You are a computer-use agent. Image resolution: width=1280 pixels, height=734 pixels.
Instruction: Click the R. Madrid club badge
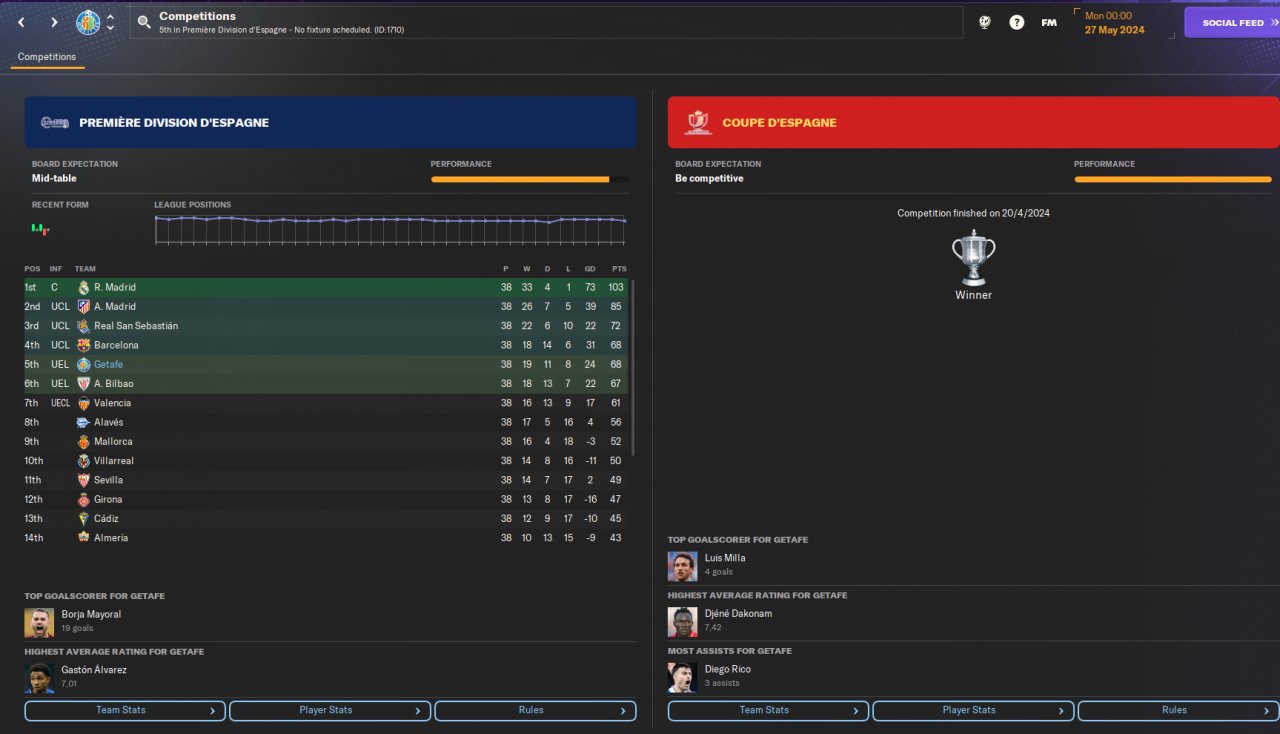[84, 288]
